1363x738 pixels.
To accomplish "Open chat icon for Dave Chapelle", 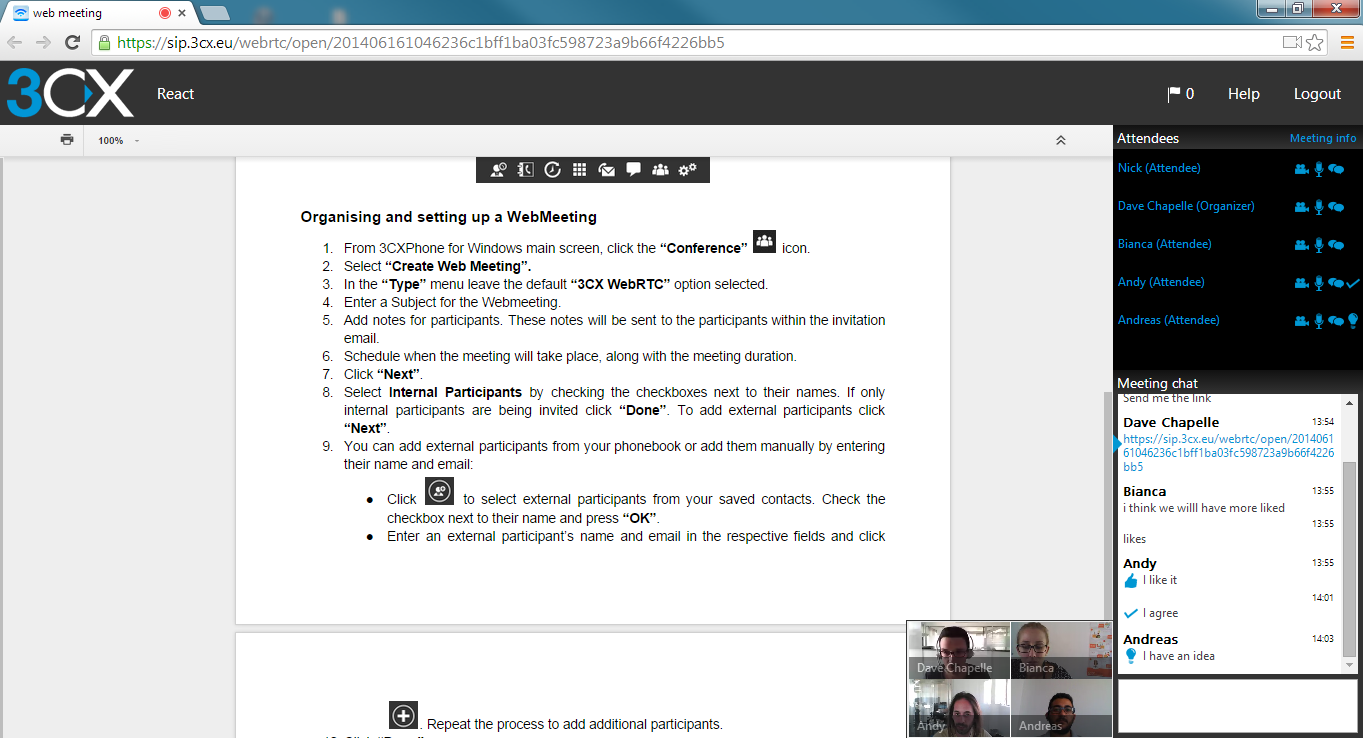I will click(1336, 207).
